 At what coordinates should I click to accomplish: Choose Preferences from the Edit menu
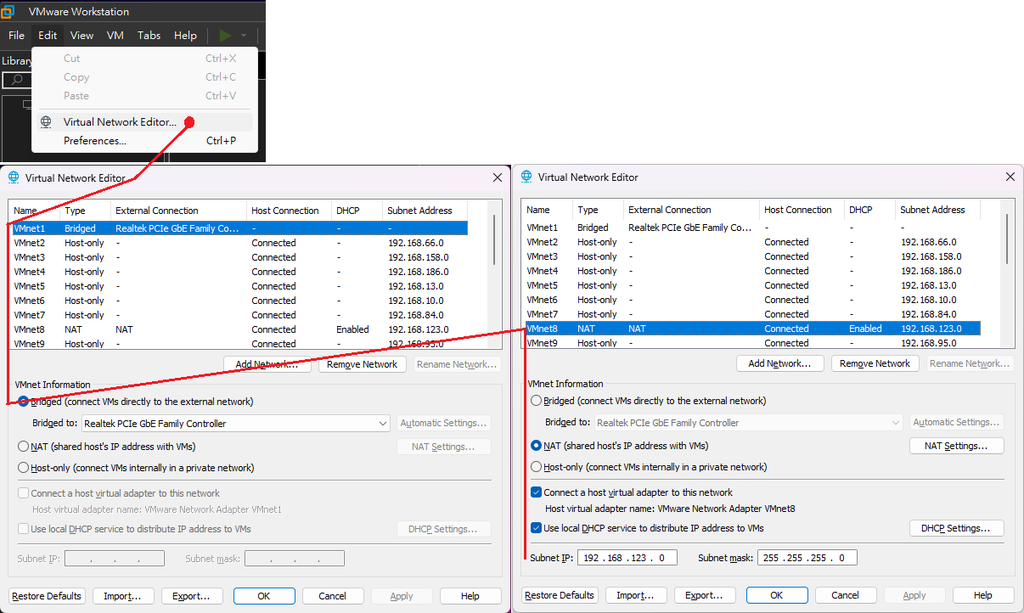tap(144, 140)
